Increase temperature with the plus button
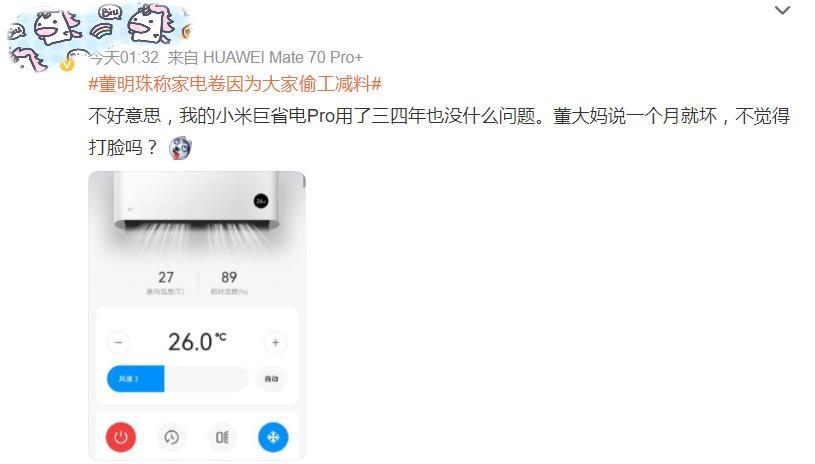Screen dimensions: 815x464 275,342
